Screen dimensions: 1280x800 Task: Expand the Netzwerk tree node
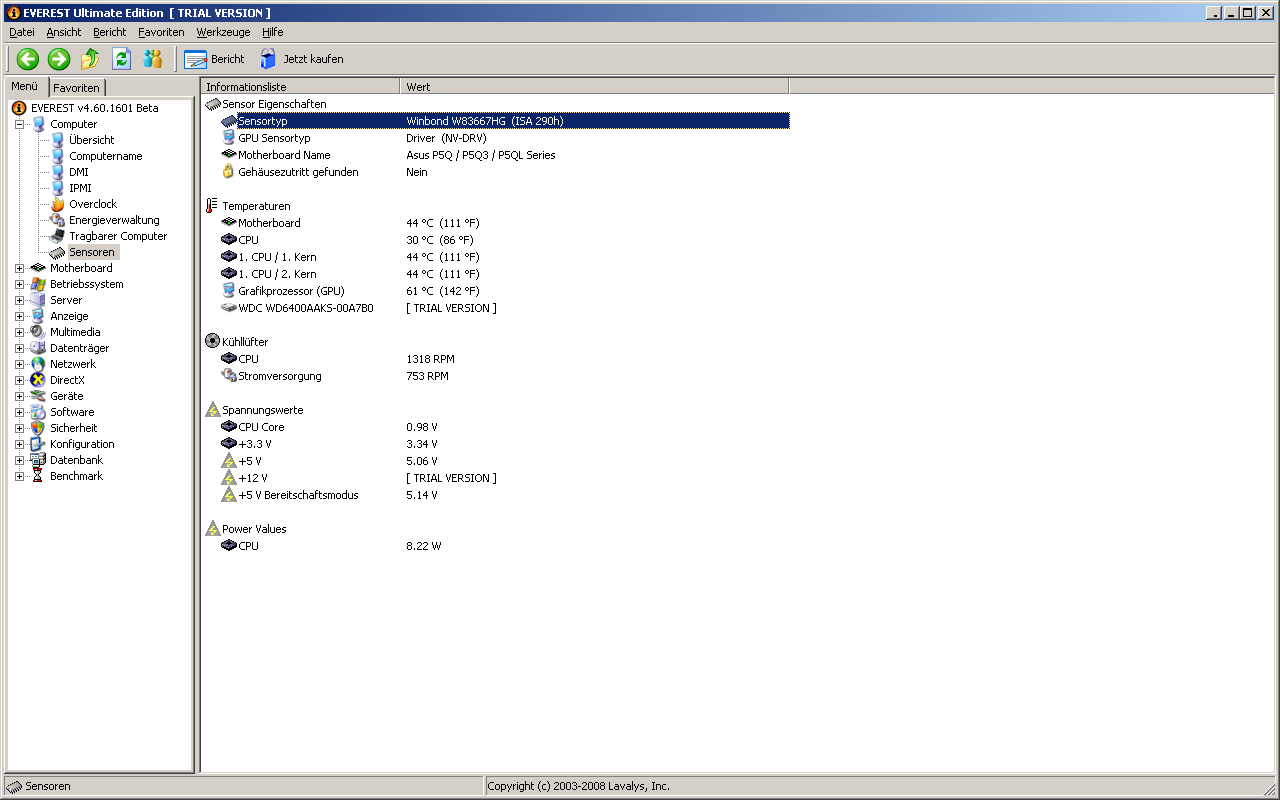click(19, 364)
